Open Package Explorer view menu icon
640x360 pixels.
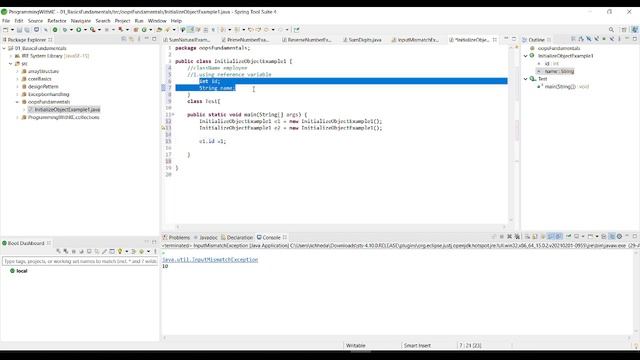point(139,39)
